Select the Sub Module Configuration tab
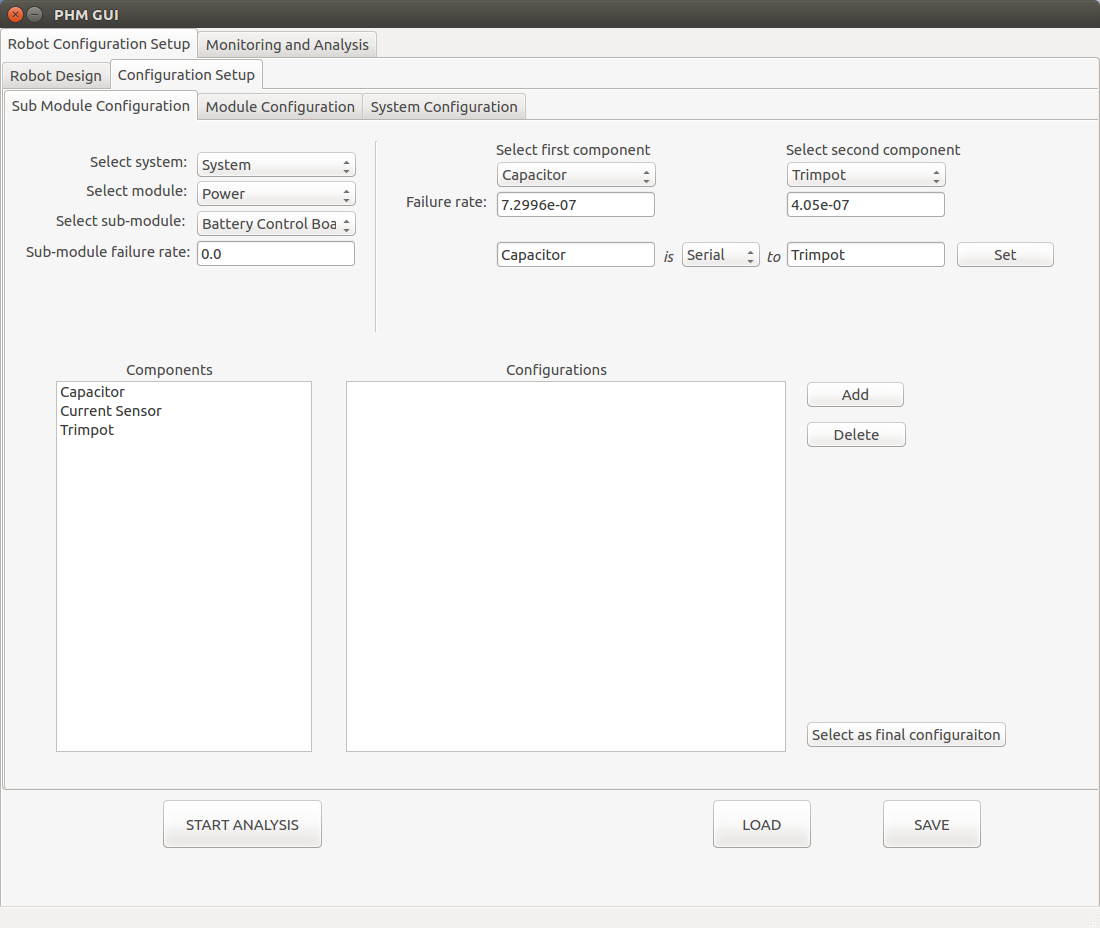This screenshot has width=1100, height=928. pyautogui.click(x=100, y=106)
